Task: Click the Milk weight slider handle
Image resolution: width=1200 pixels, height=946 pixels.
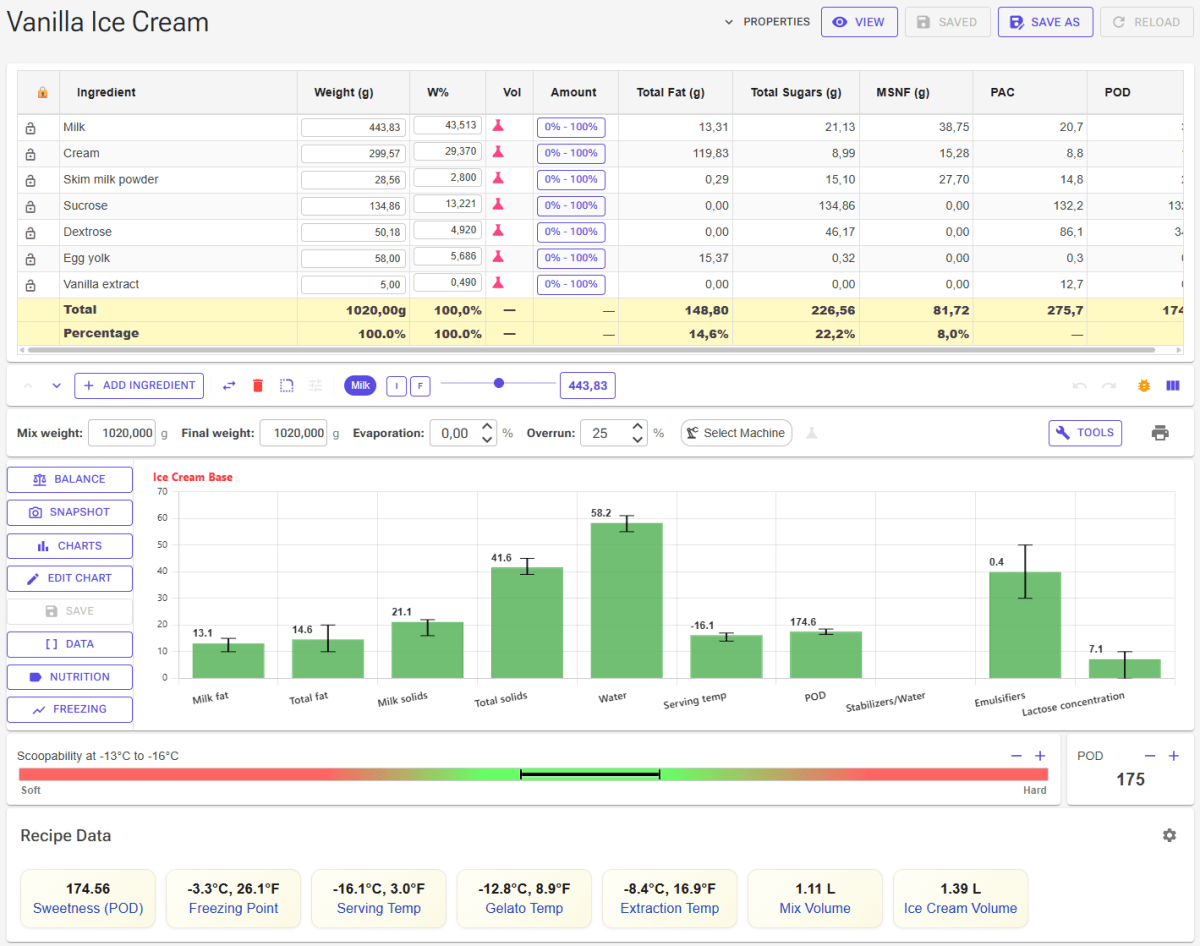Action: pos(499,383)
